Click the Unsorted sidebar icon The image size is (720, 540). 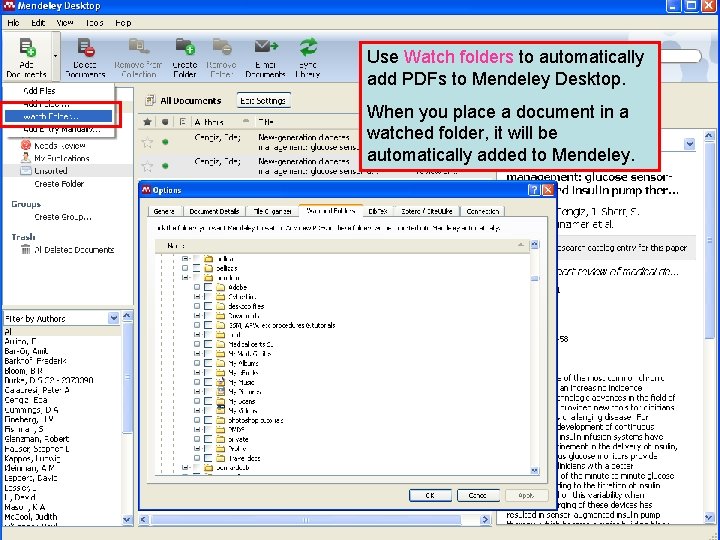[26, 170]
